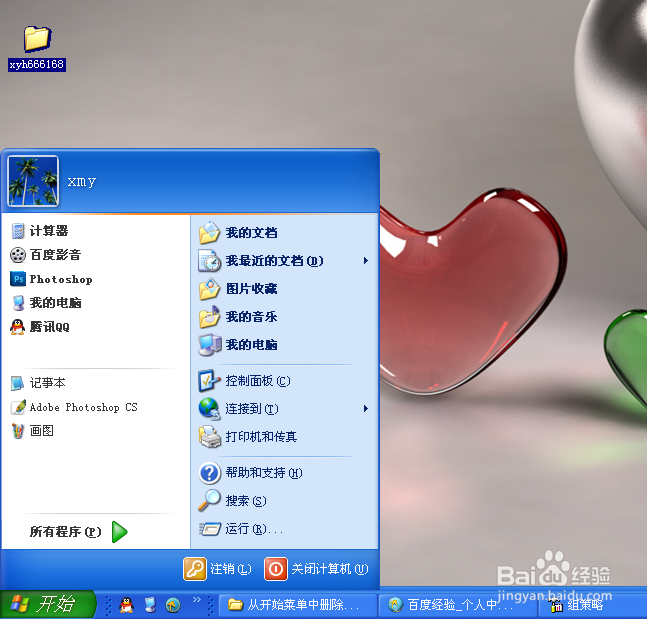Screen dimensions: 647x619
Task: Expand quick launch overflow chevron
Action: click(197, 599)
